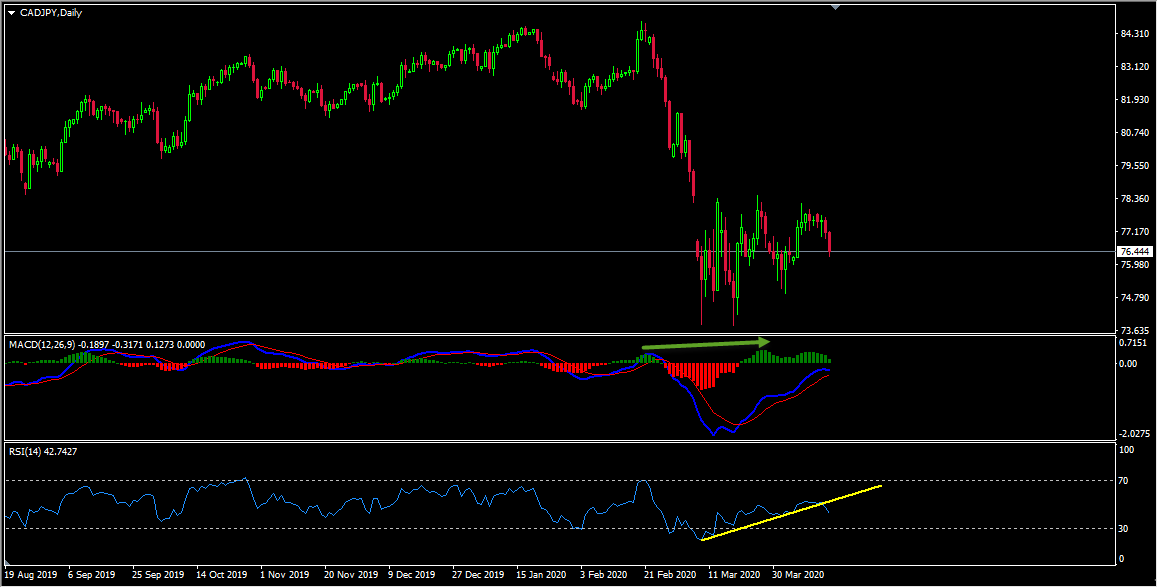
Task: Click the CADJPY,Daily chart title
Action: pos(51,13)
